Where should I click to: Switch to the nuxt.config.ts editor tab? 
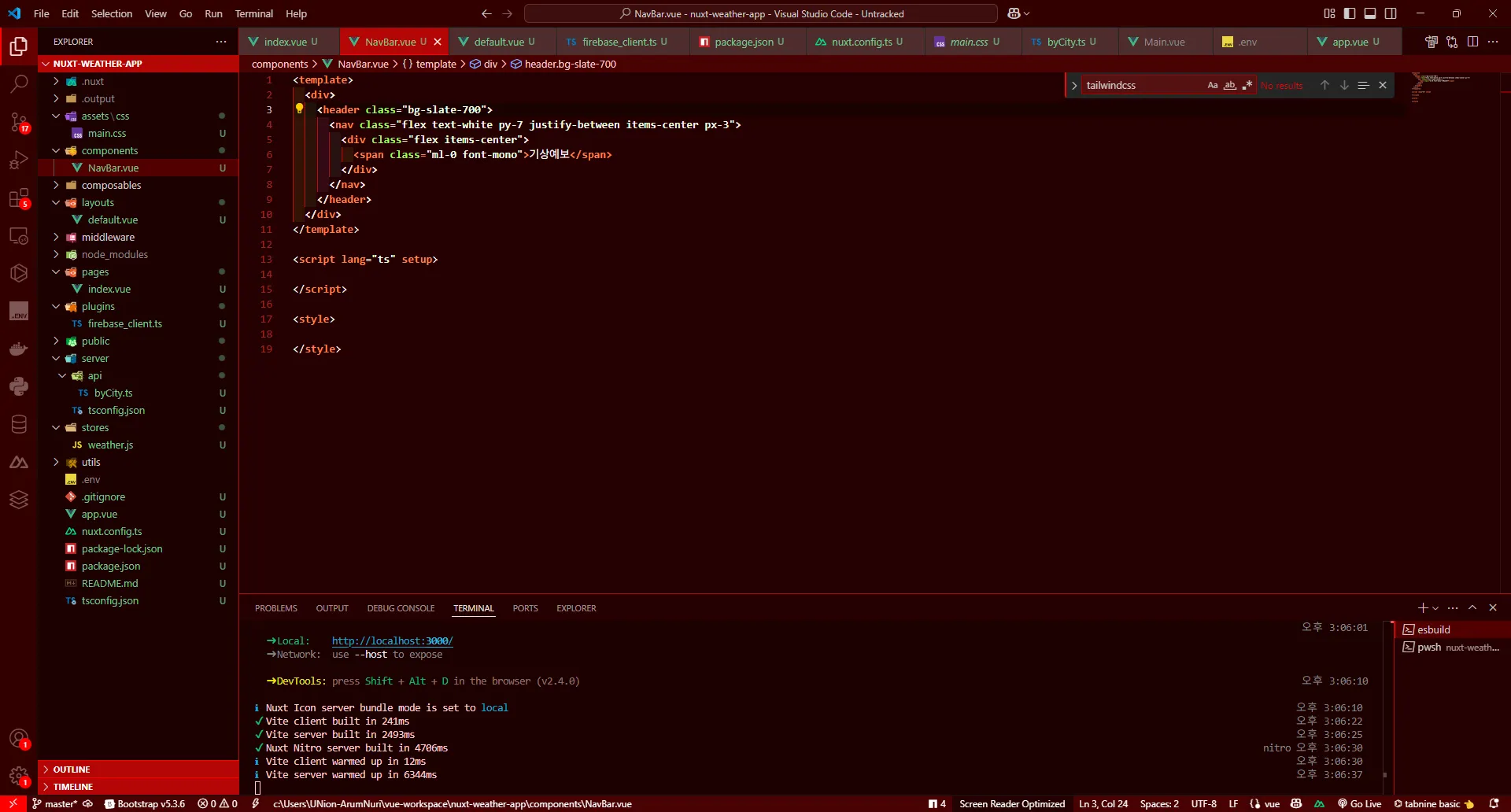click(x=862, y=42)
